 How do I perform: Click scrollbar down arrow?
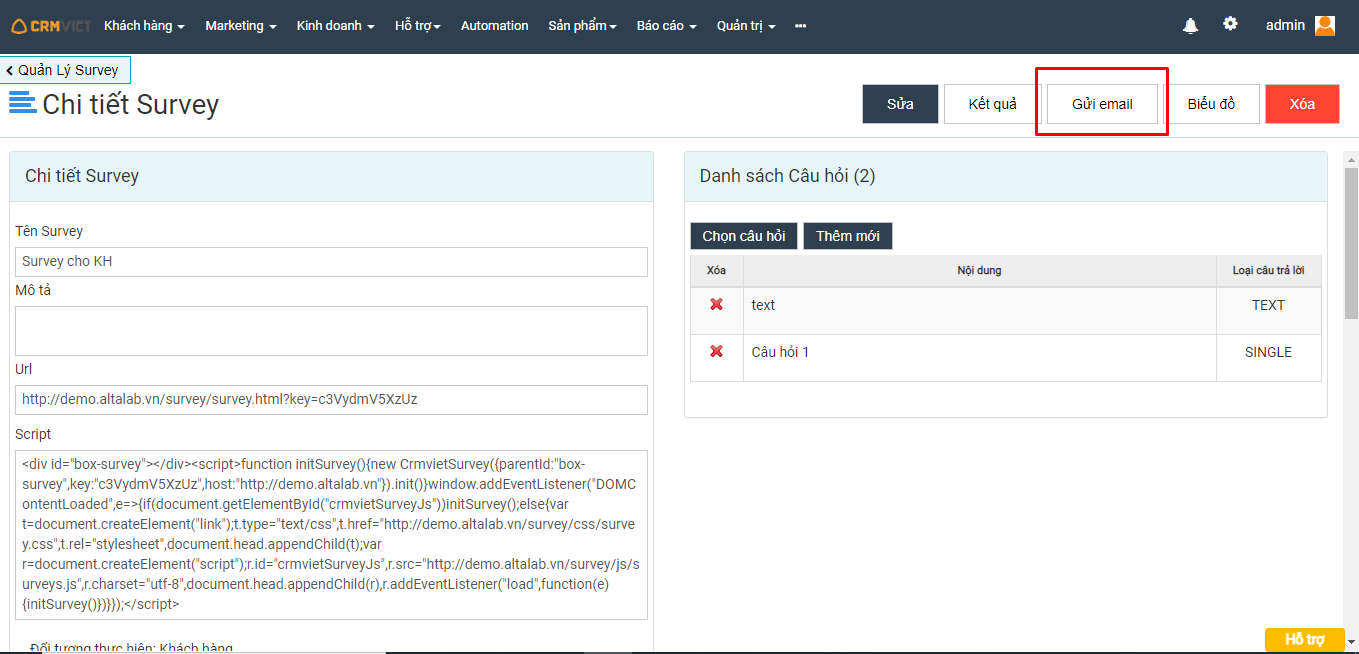coord(1351,641)
